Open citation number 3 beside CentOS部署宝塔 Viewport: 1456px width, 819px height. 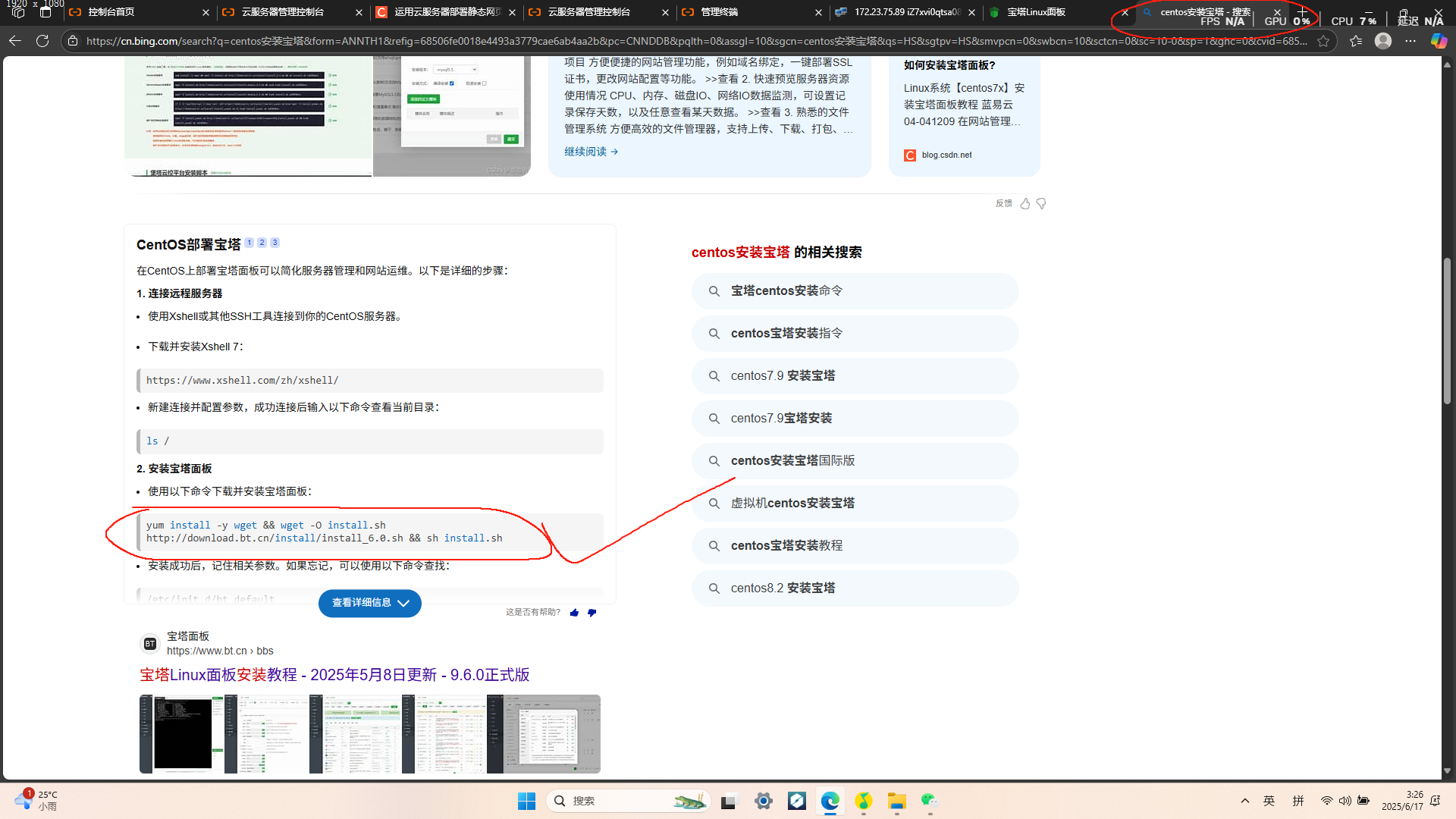[275, 243]
